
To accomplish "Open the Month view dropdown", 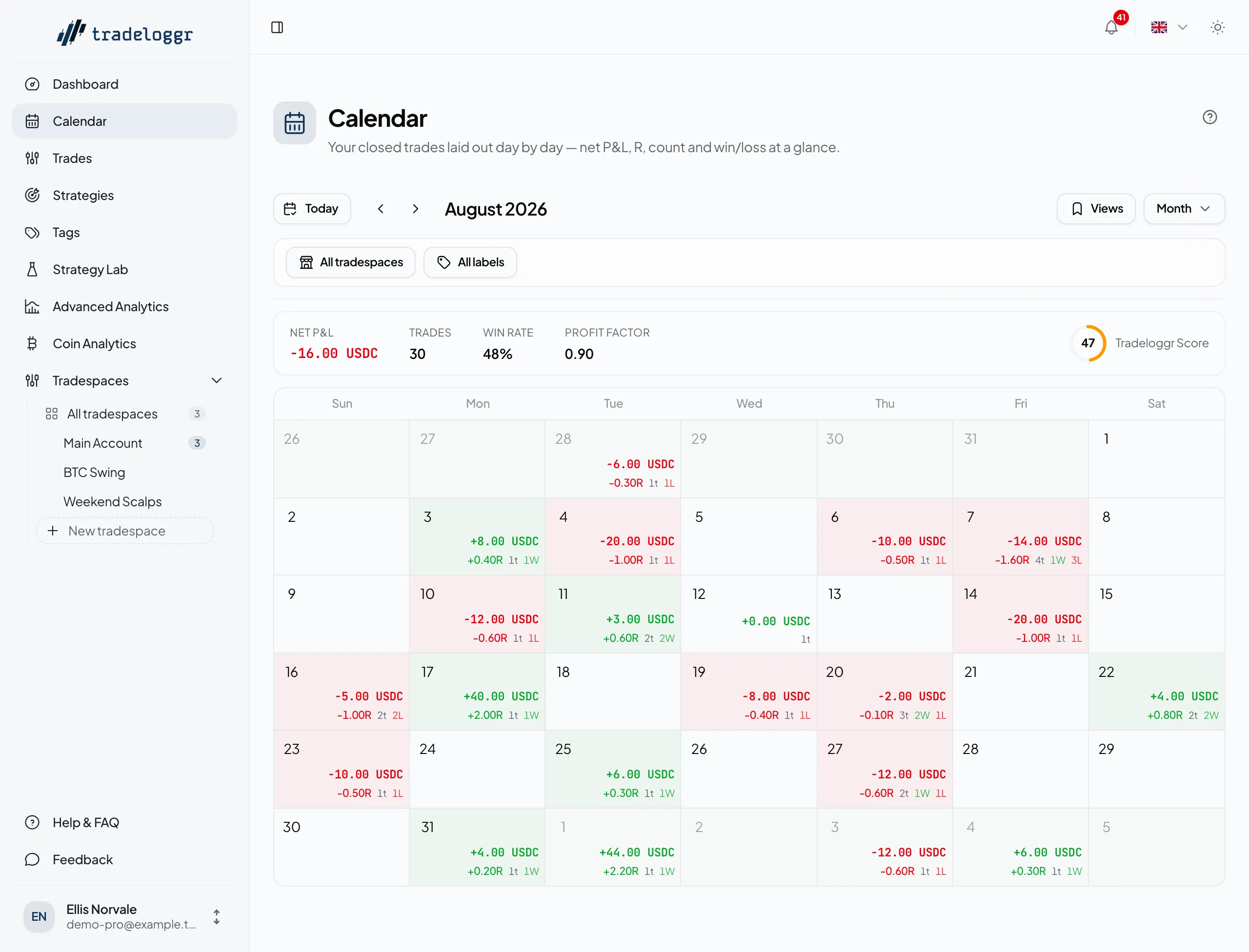I will (1184, 209).
